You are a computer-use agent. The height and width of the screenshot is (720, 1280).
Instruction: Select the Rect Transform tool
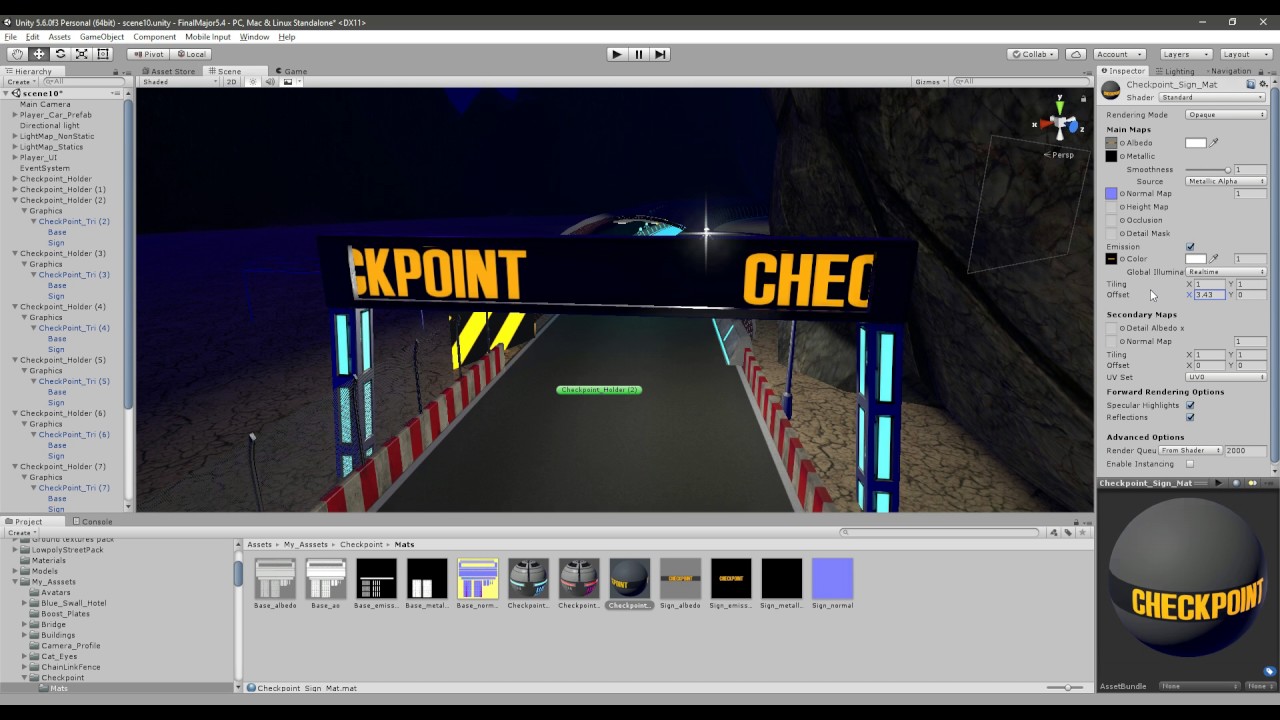(x=102, y=54)
